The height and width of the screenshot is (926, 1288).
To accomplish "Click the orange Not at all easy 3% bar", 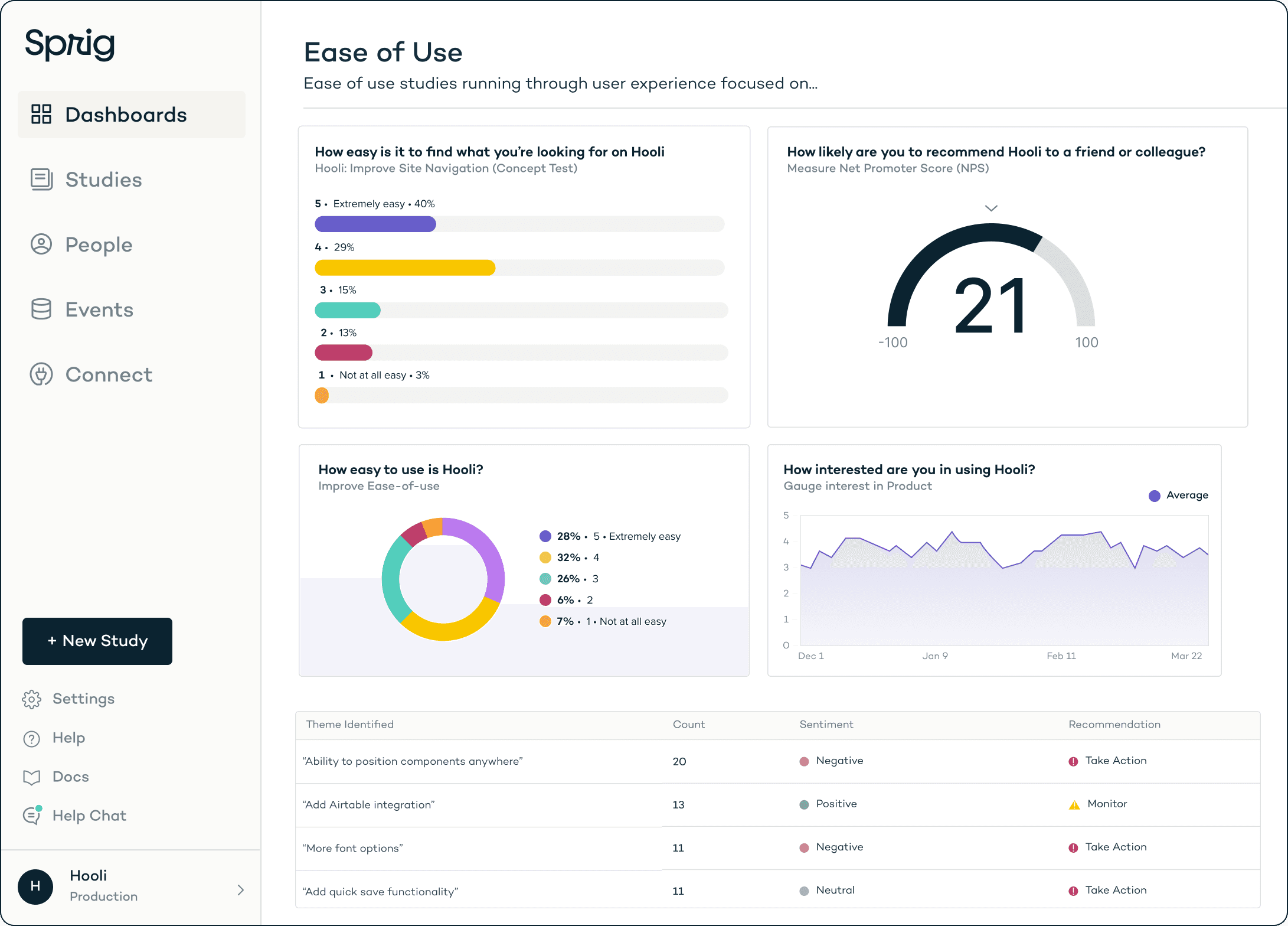I will tap(322, 395).
